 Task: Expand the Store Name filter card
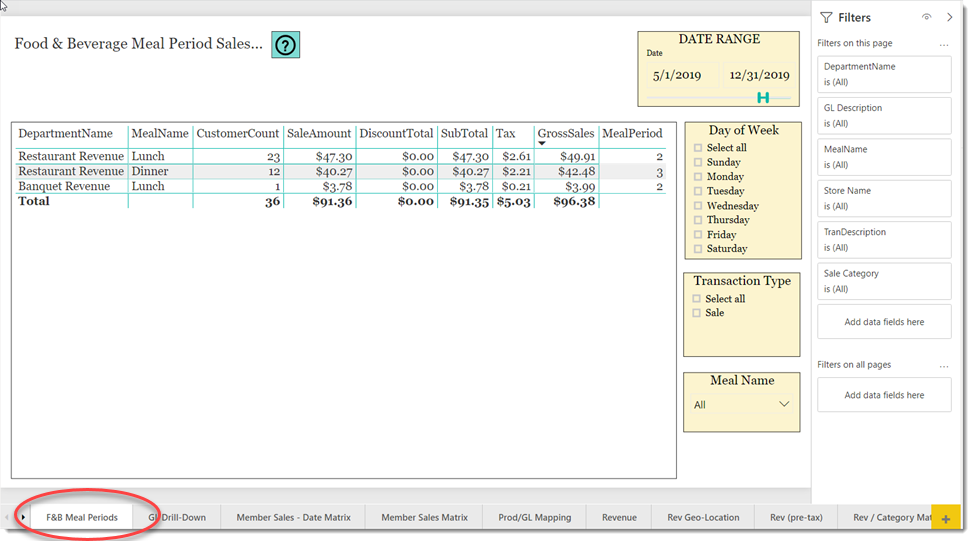(x=883, y=198)
